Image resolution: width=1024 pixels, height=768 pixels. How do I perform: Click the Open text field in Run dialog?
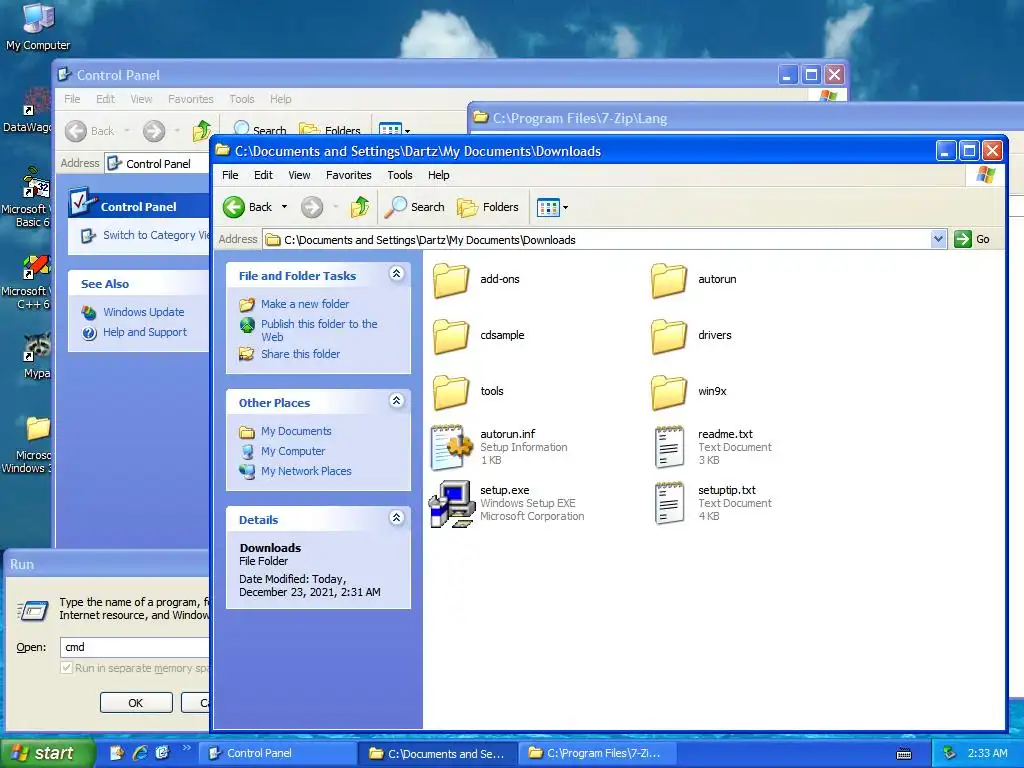[x=135, y=647]
